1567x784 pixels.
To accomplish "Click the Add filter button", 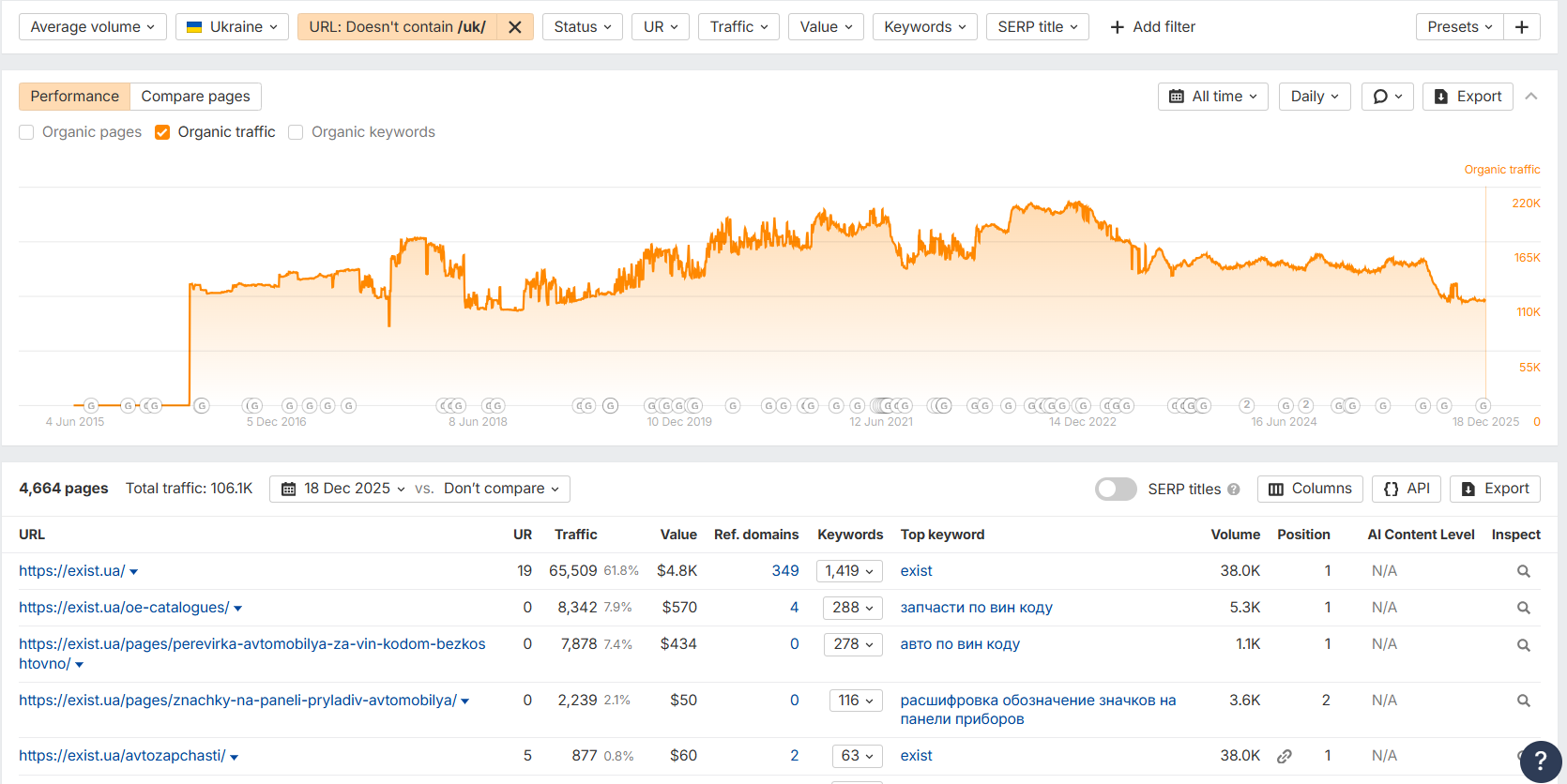I will point(1152,27).
